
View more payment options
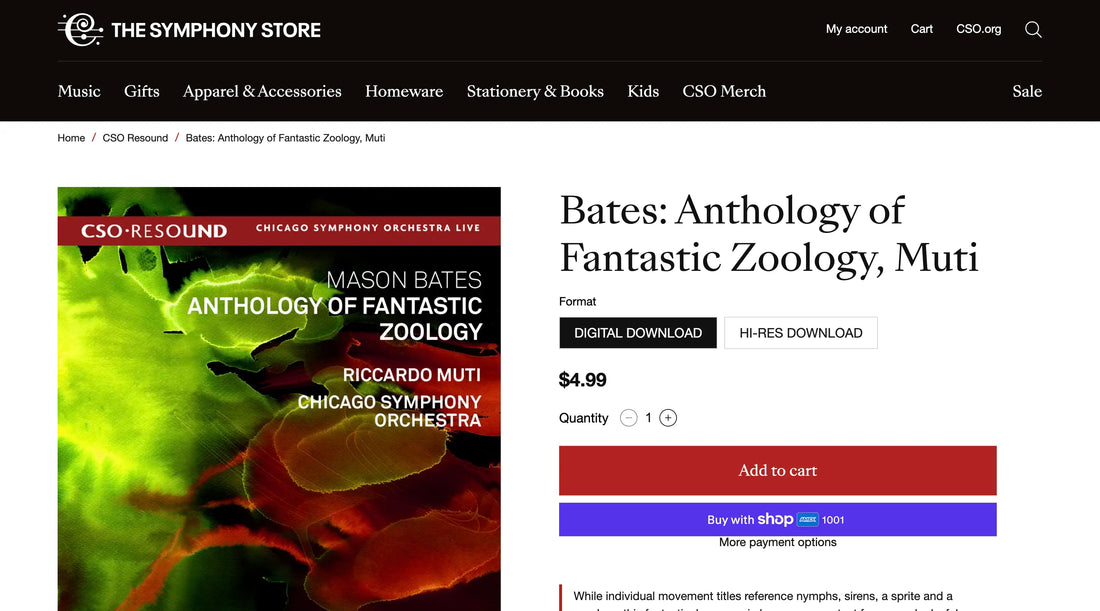[x=777, y=542]
